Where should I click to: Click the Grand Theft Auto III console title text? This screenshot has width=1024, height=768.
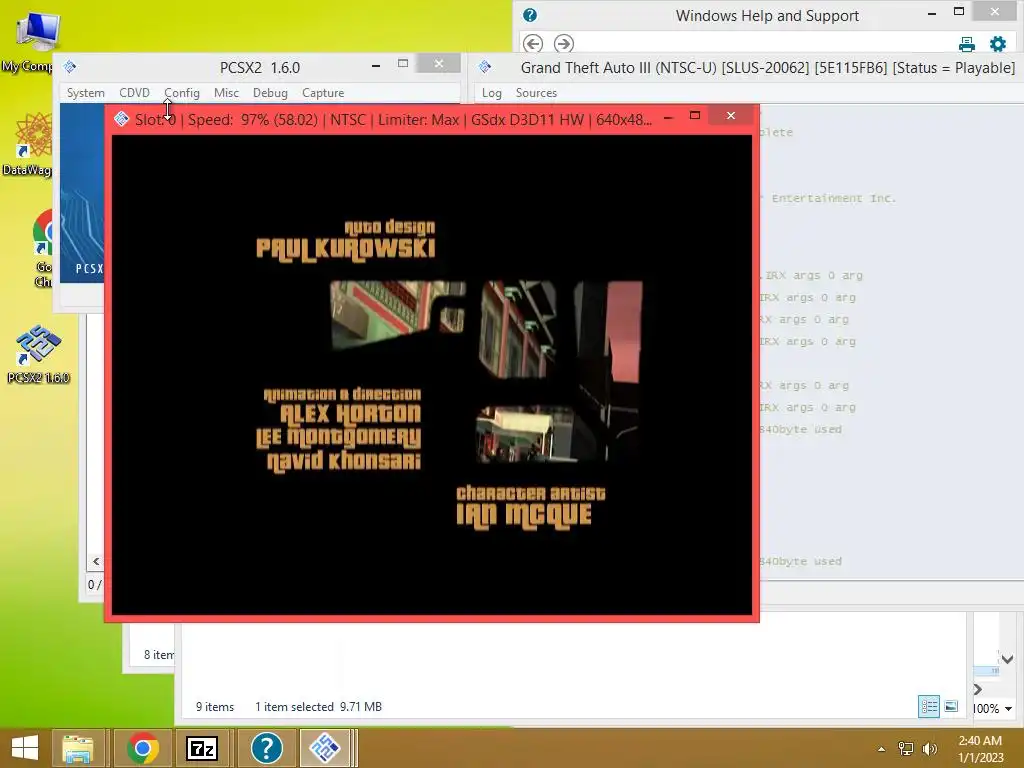tap(767, 68)
